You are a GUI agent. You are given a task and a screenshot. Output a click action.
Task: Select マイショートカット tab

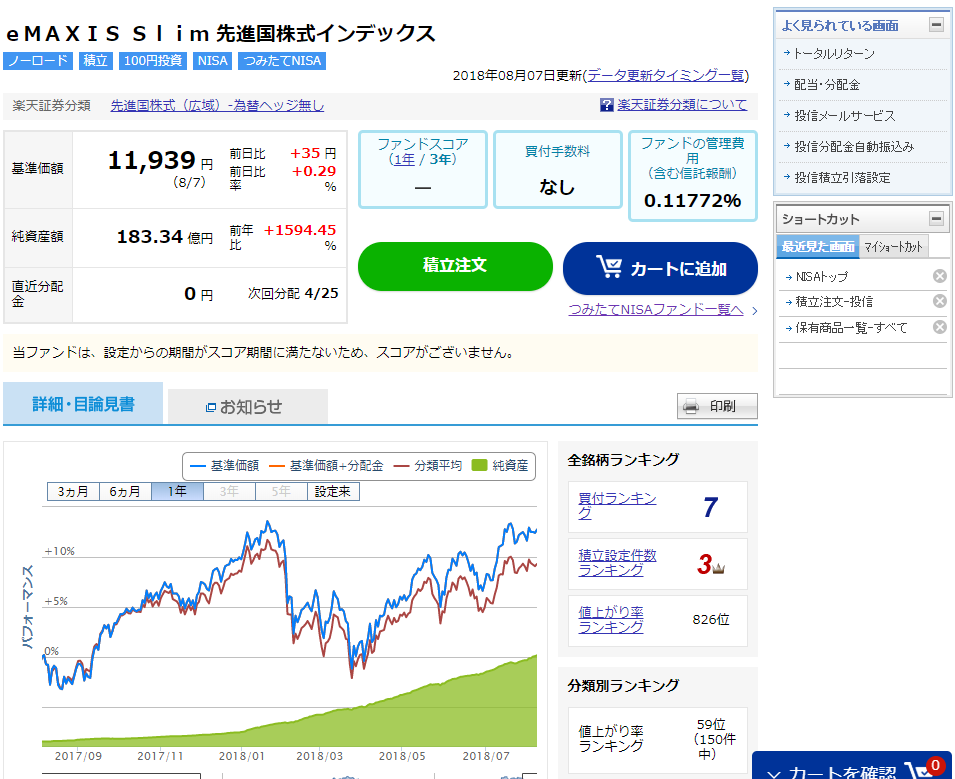point(893,247)
